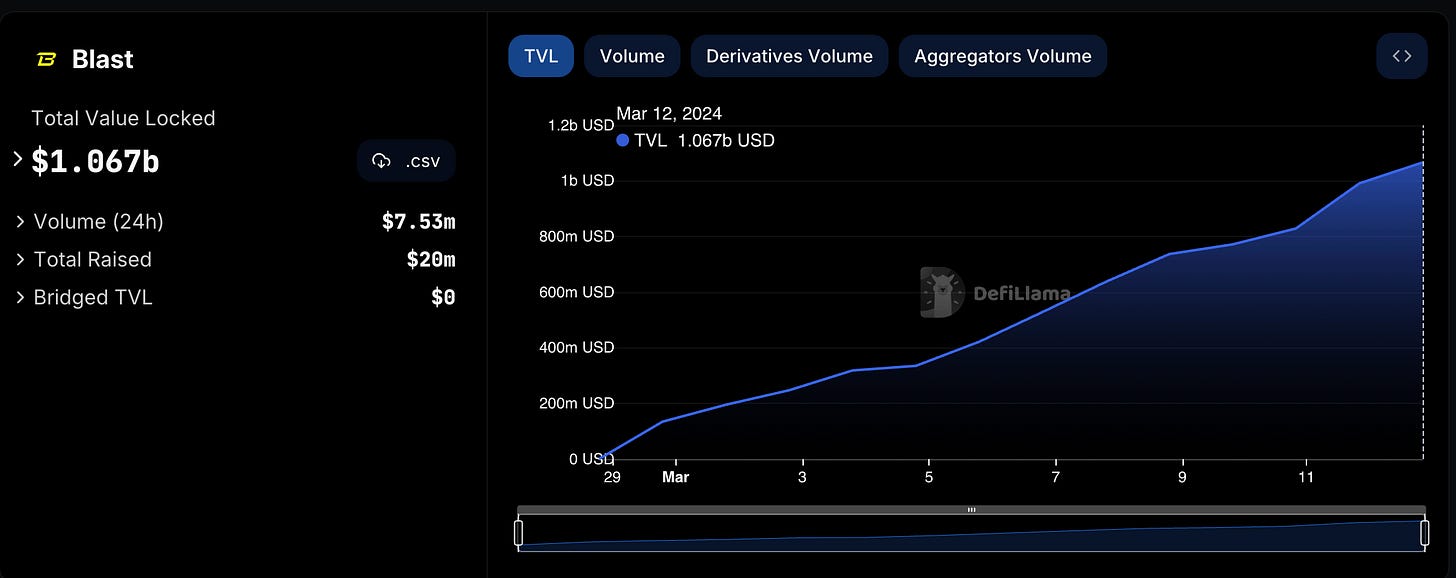Click the $20m total raised value
The image size is (1456, 578).
click(431, 260)
